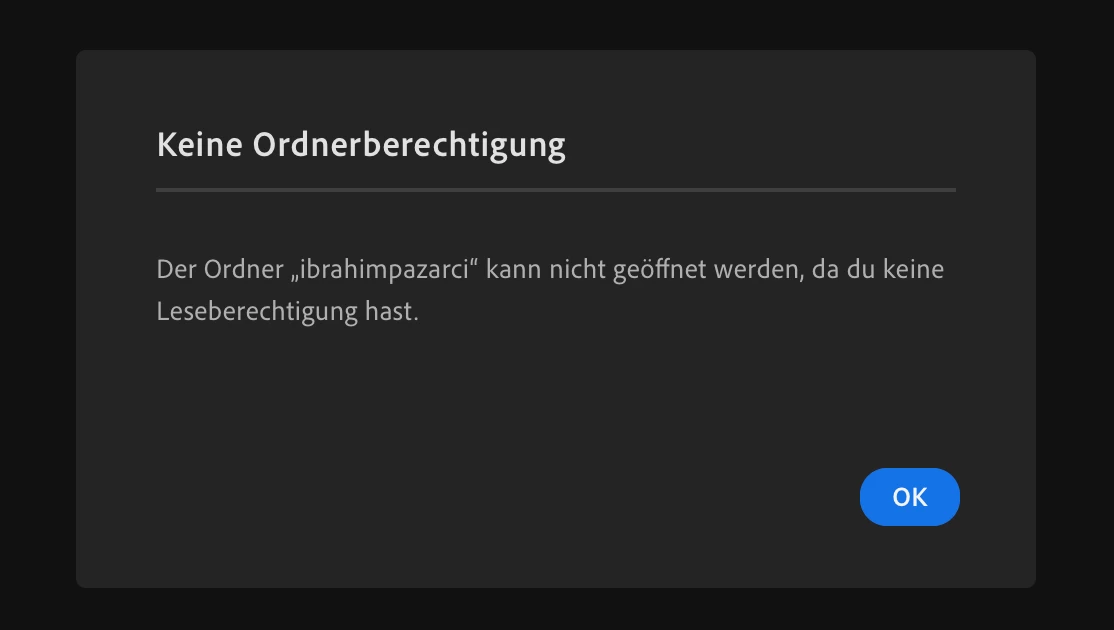
Task: Select the OK label text on the button
Action: (909, 497)
